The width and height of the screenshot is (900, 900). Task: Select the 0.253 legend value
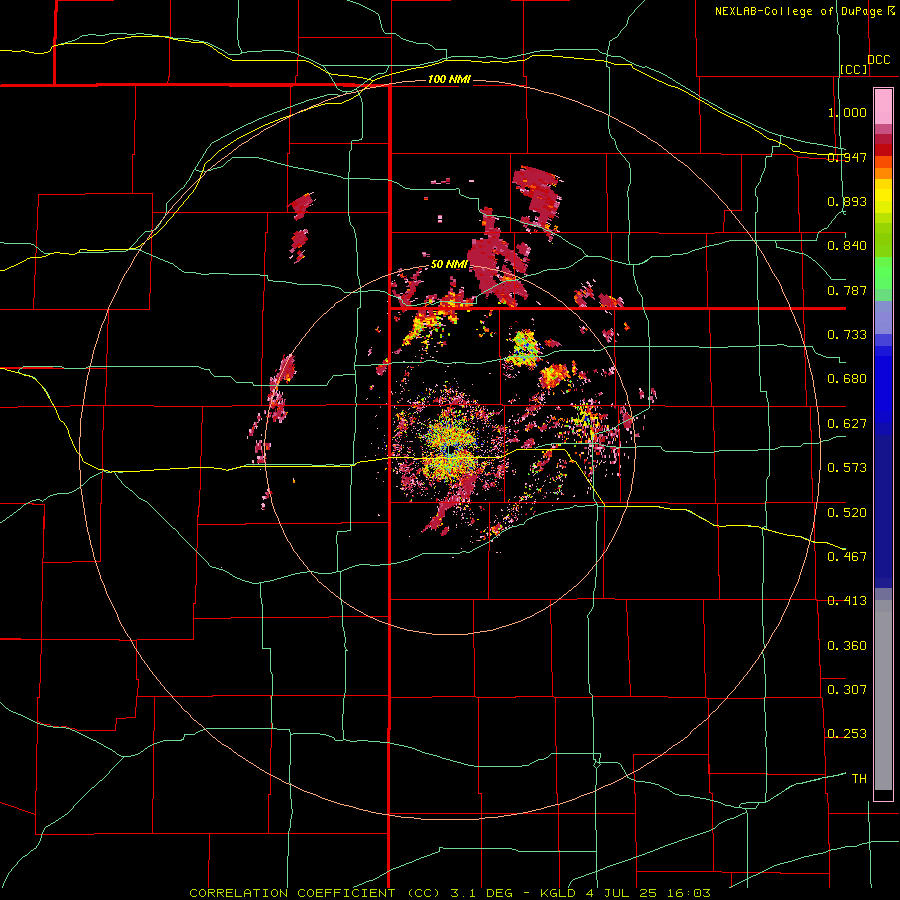pos(847,734)
